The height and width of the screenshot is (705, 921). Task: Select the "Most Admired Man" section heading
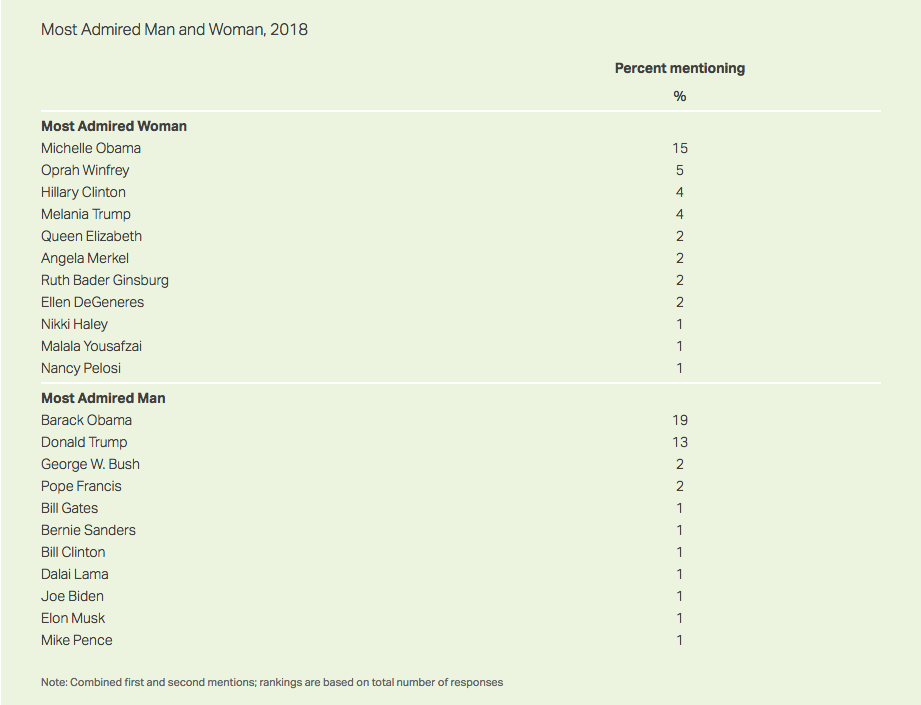click(x=103, y=399)
